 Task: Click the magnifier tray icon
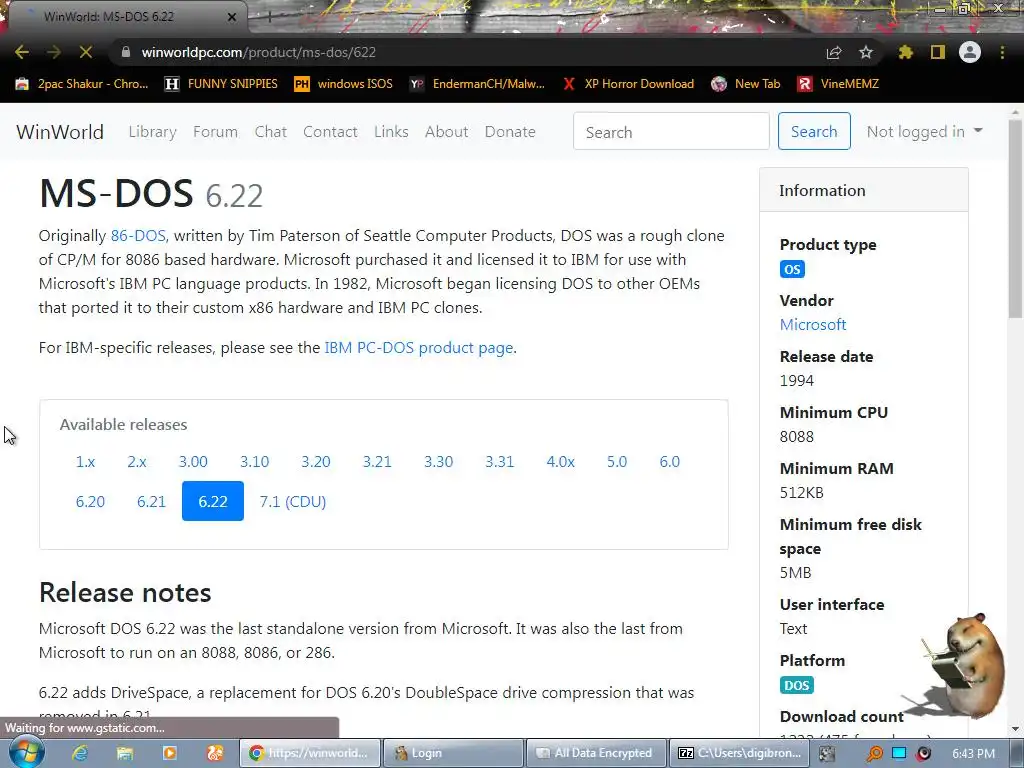pyautogui.click(x=874, y=753)
